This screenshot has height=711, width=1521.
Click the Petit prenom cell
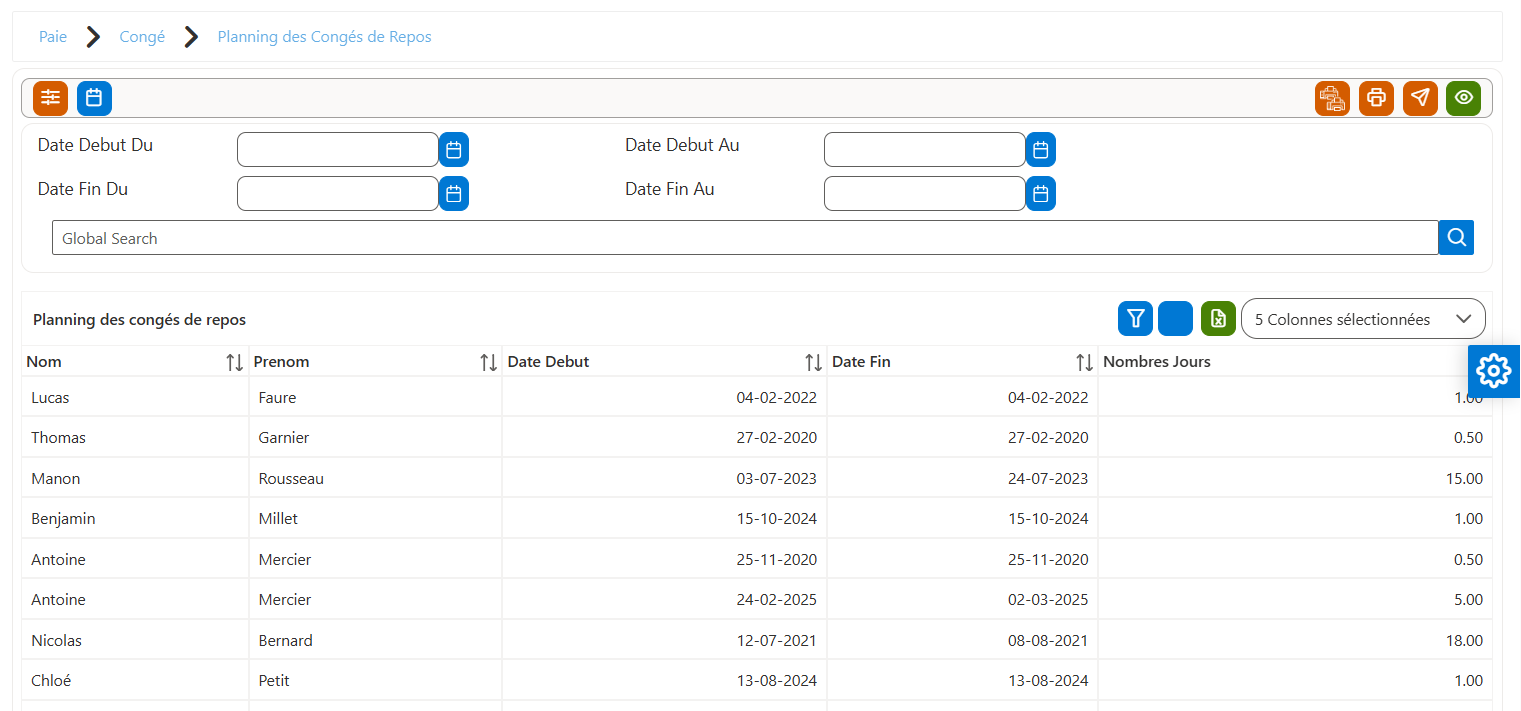[x=375, y=681]
